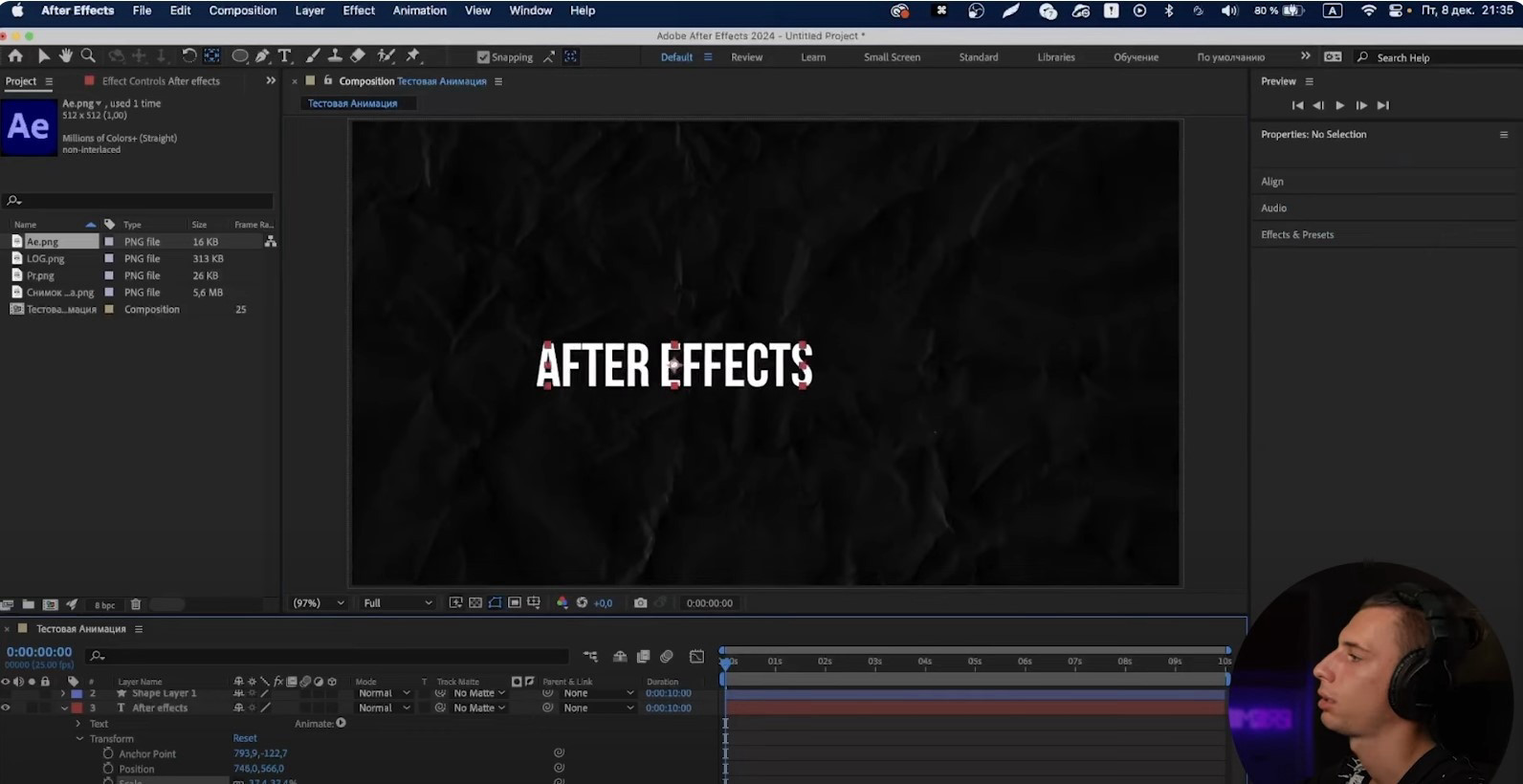The image size is (1523, 784).
Task: Select the Ellipse shape tool
Action: (240, 56)
